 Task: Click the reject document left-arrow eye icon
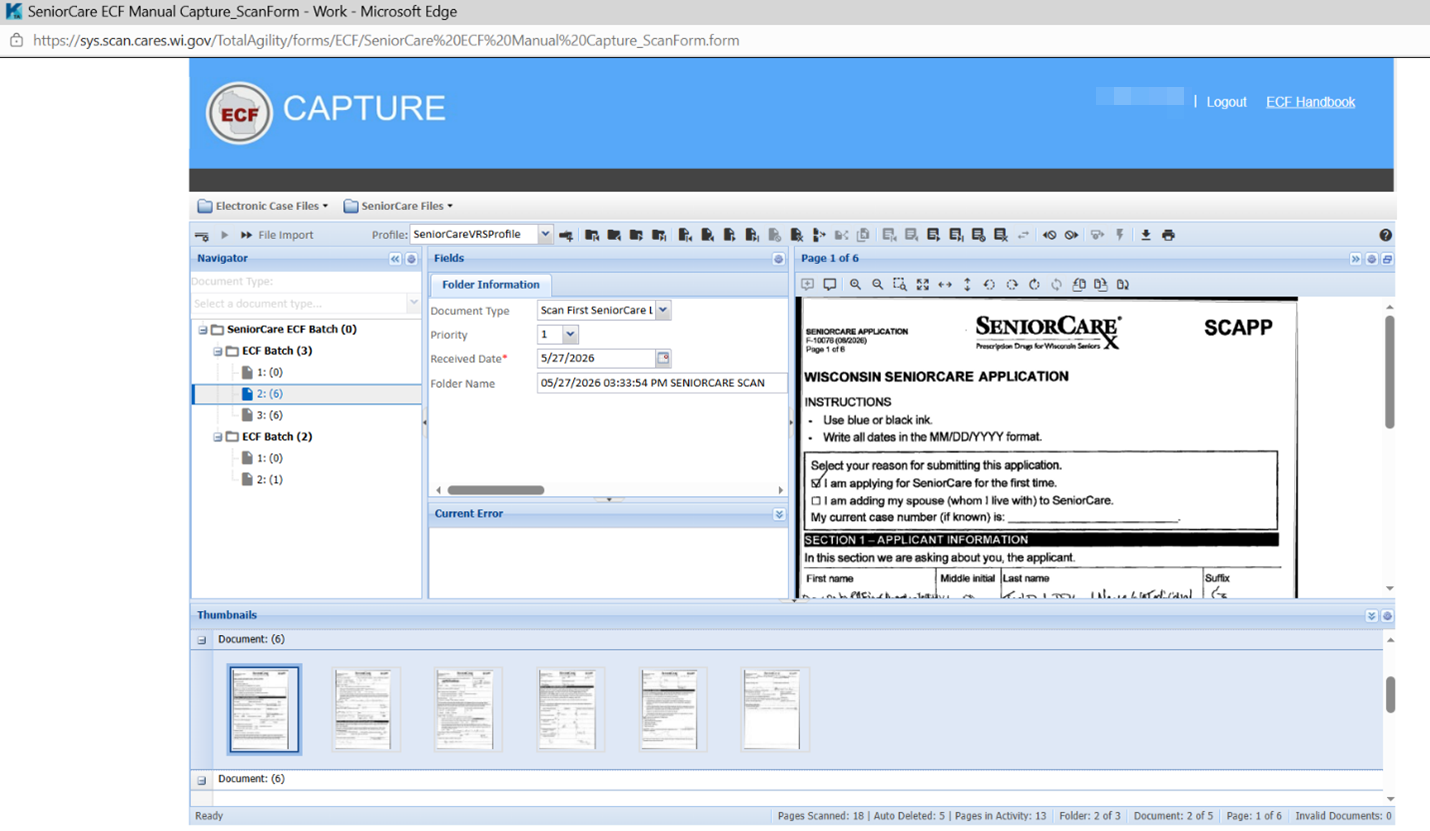pyautogui.click(x=1049, y=235)
